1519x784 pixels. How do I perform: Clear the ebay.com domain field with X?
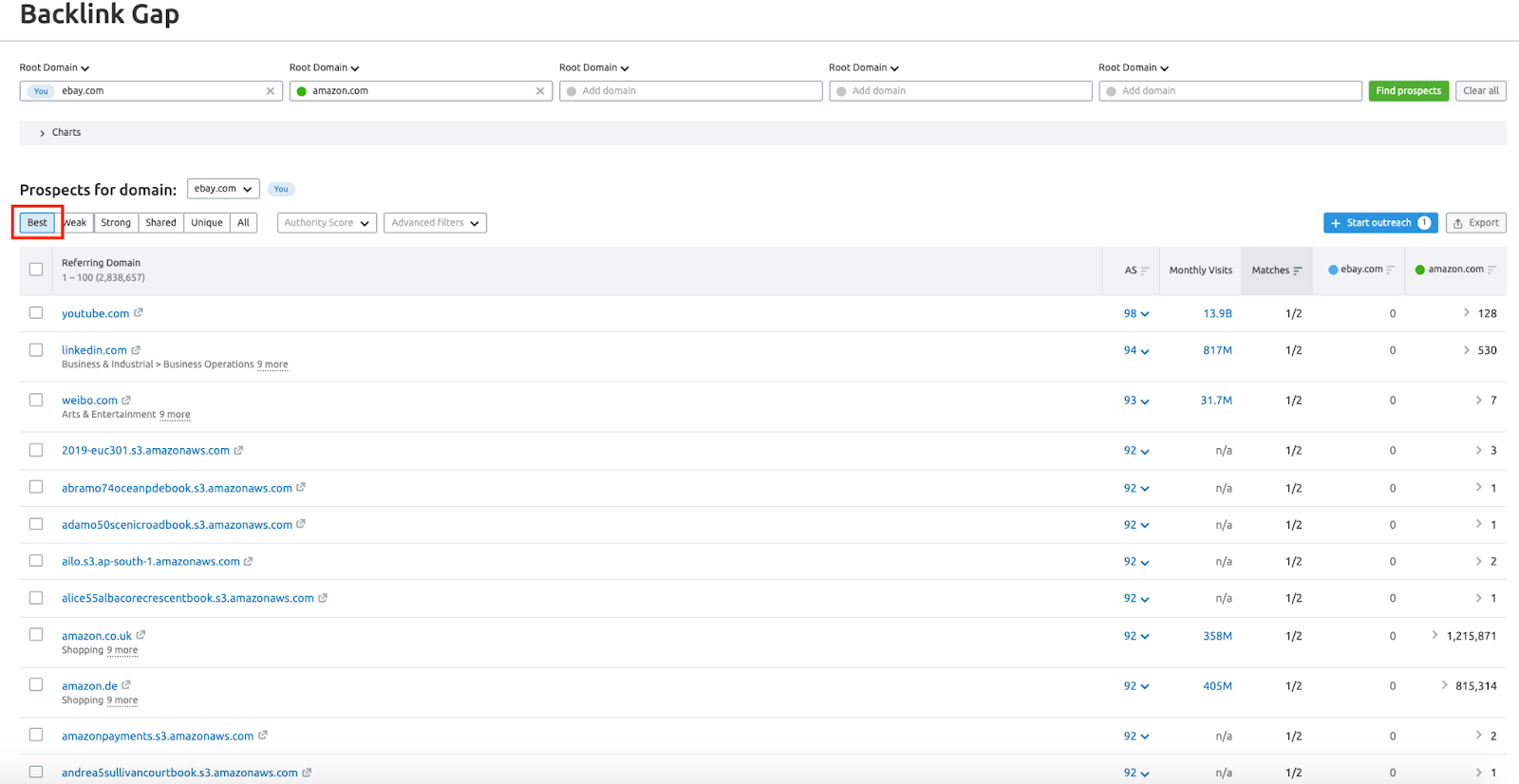pos(271,91)
